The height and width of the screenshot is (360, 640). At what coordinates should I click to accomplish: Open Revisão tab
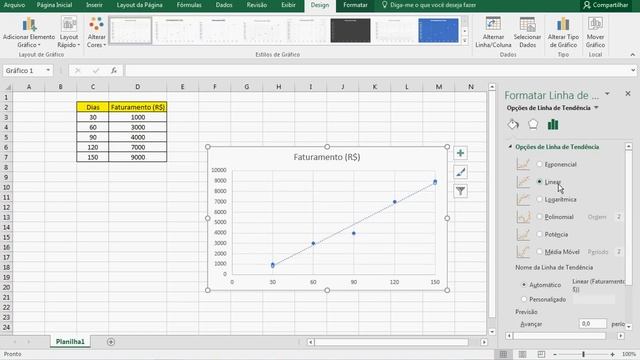(257, 5)
